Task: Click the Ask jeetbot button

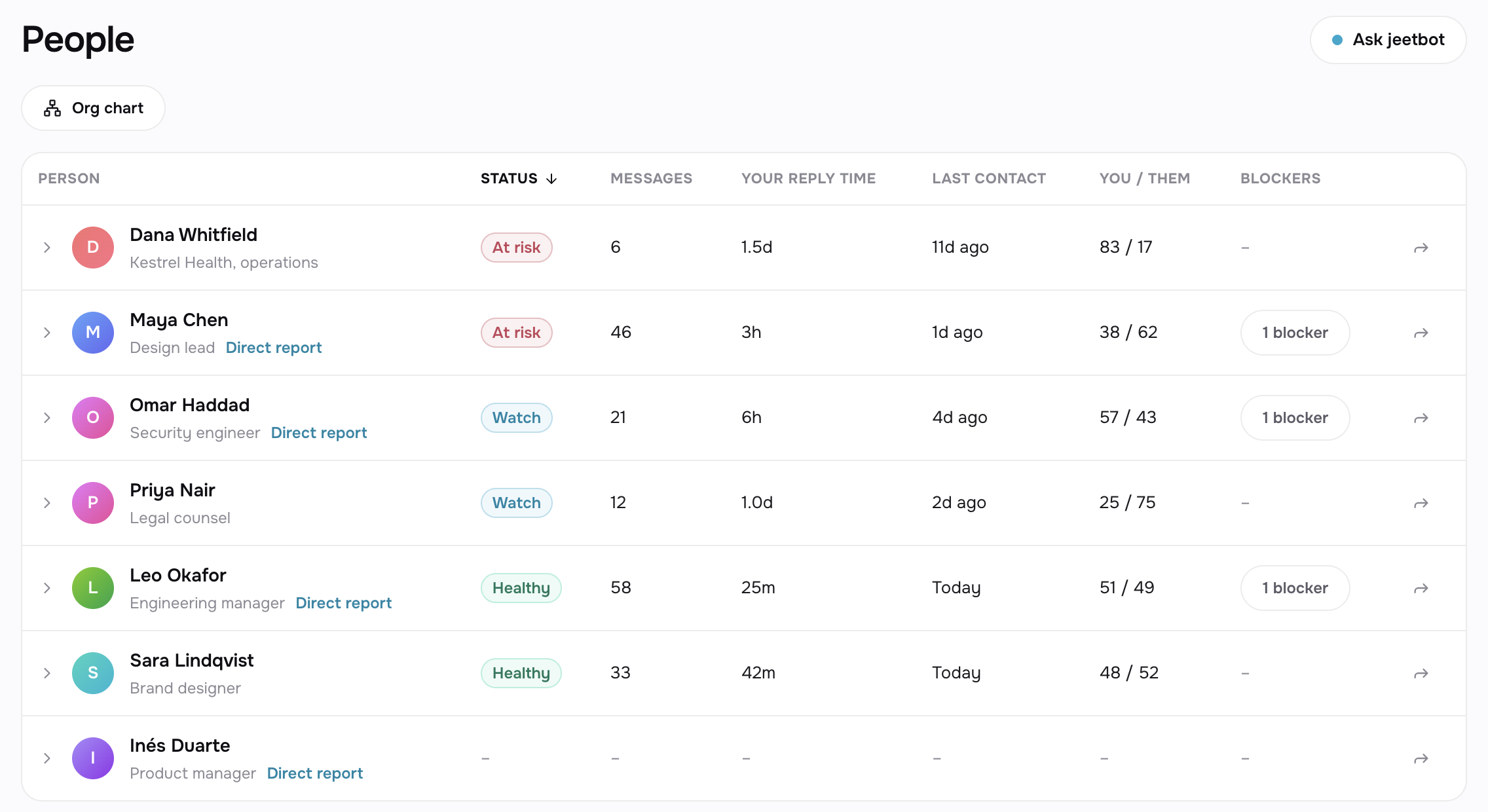Action: point(1388,40)
